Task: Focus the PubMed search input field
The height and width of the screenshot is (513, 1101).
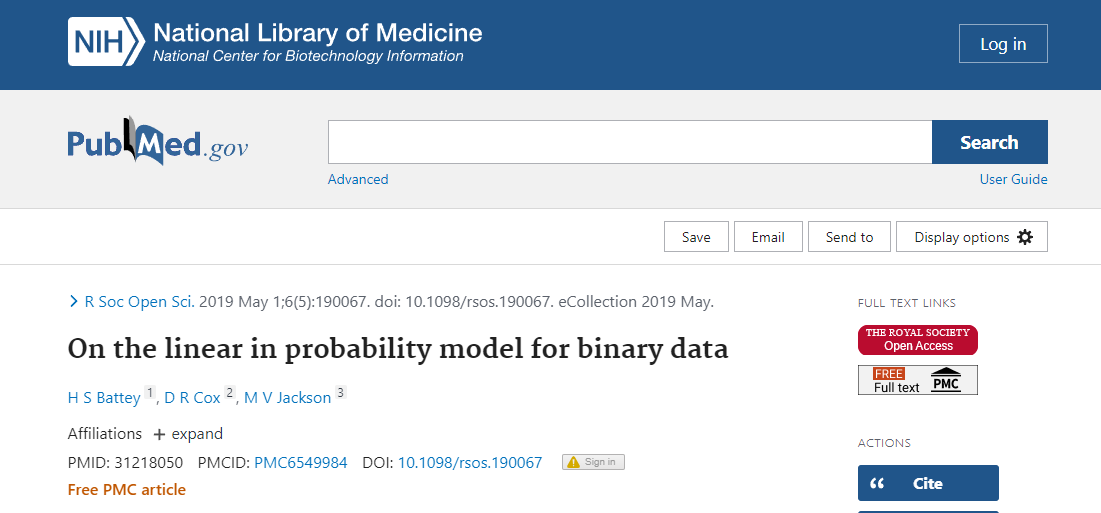Action: click(630, 142)
